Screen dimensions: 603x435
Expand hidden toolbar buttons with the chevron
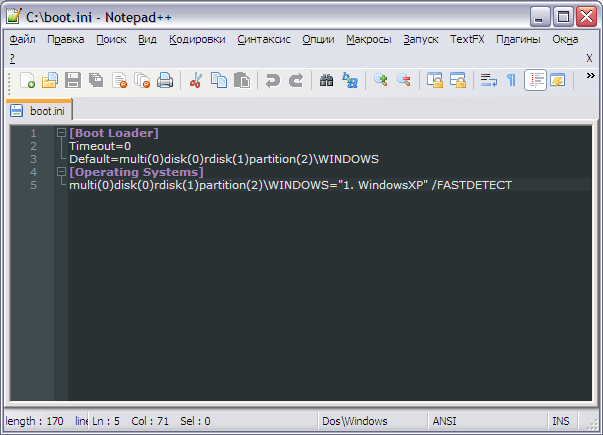tap(591, 76)
